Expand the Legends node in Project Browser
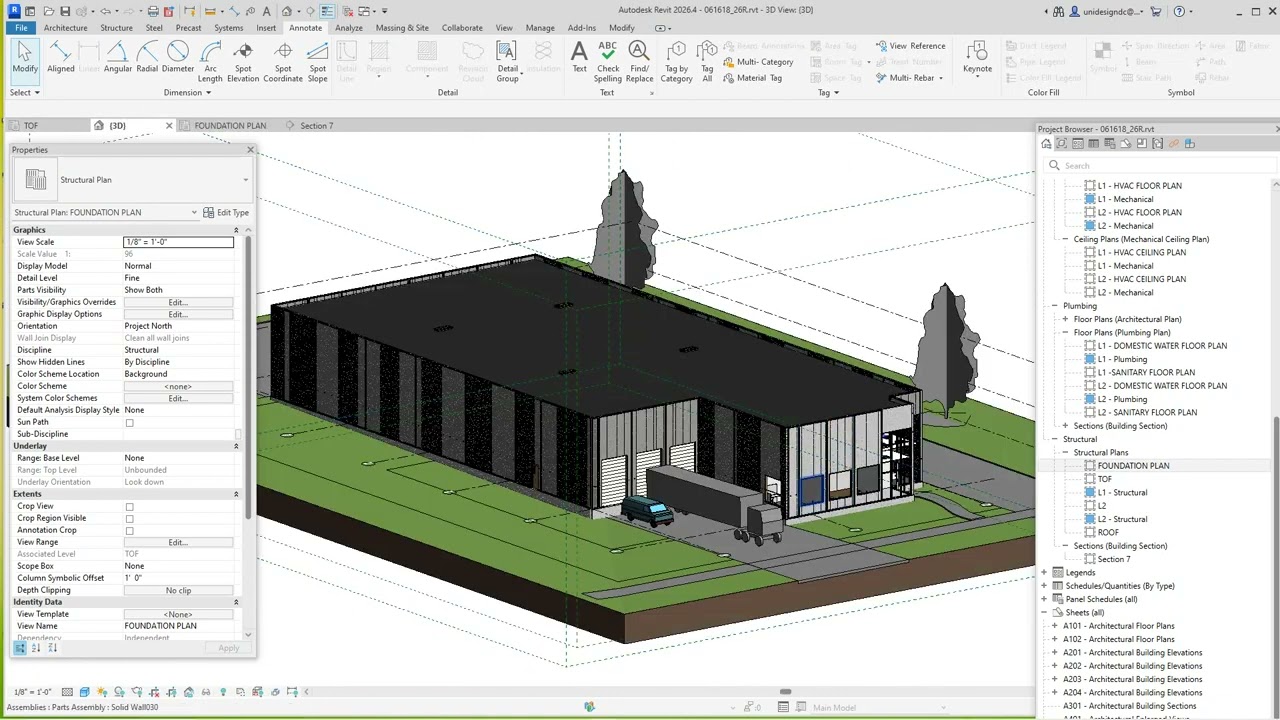The image size is (1280, 720). coord(1044,573)
